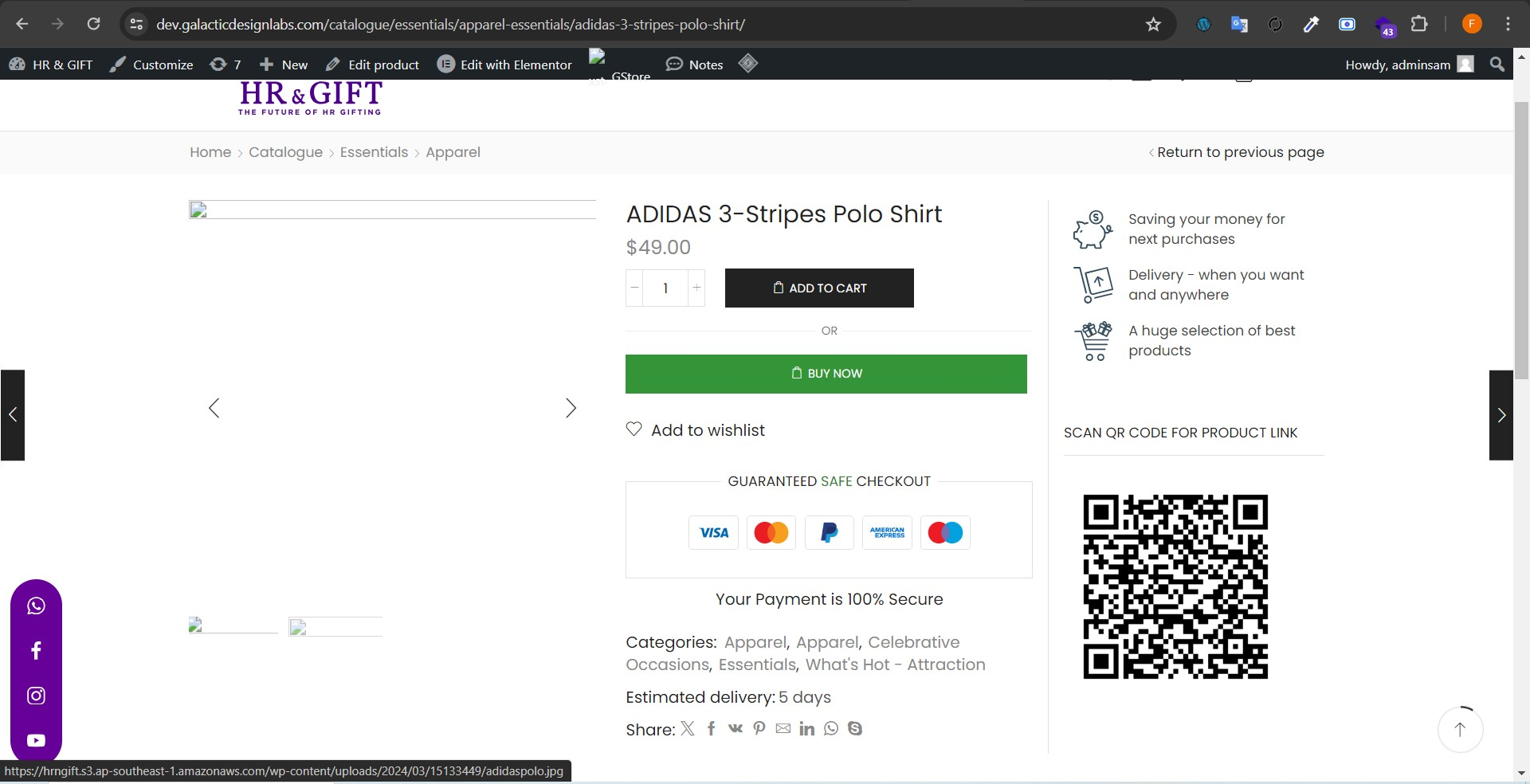
Task: Increase quantity with the plus button
Action: tap(696, 288)
